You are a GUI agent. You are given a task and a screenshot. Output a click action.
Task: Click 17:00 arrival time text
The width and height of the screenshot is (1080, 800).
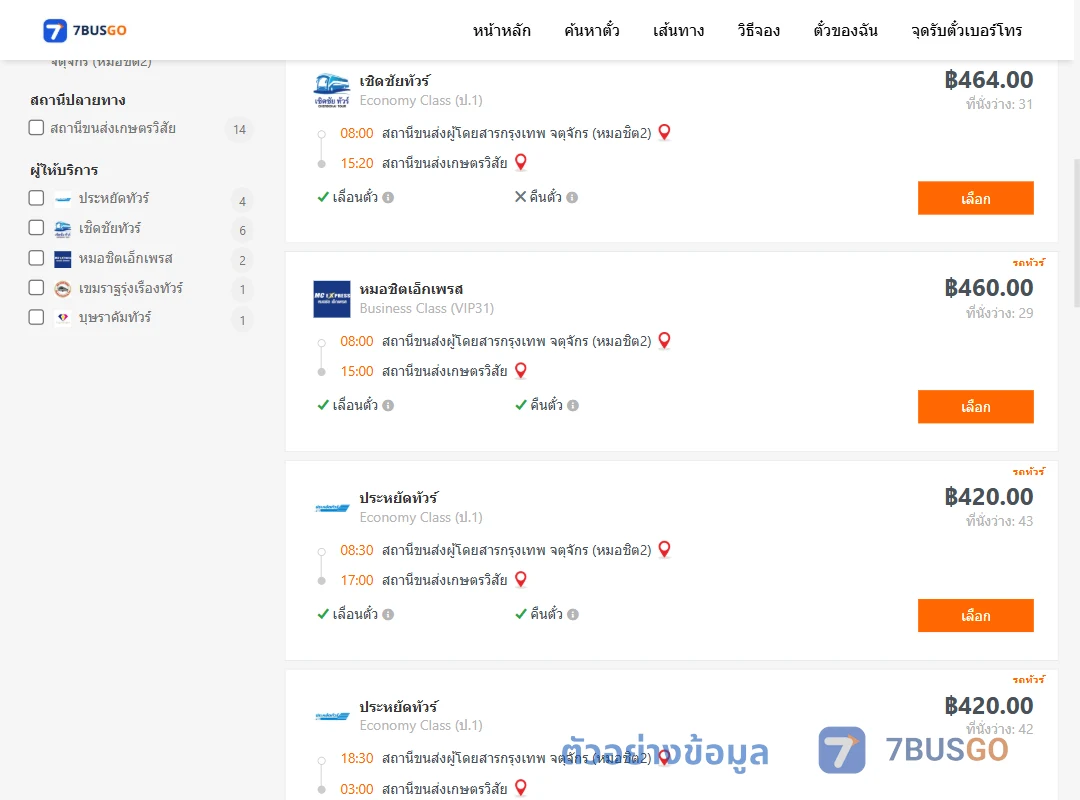tap(357, 580)
